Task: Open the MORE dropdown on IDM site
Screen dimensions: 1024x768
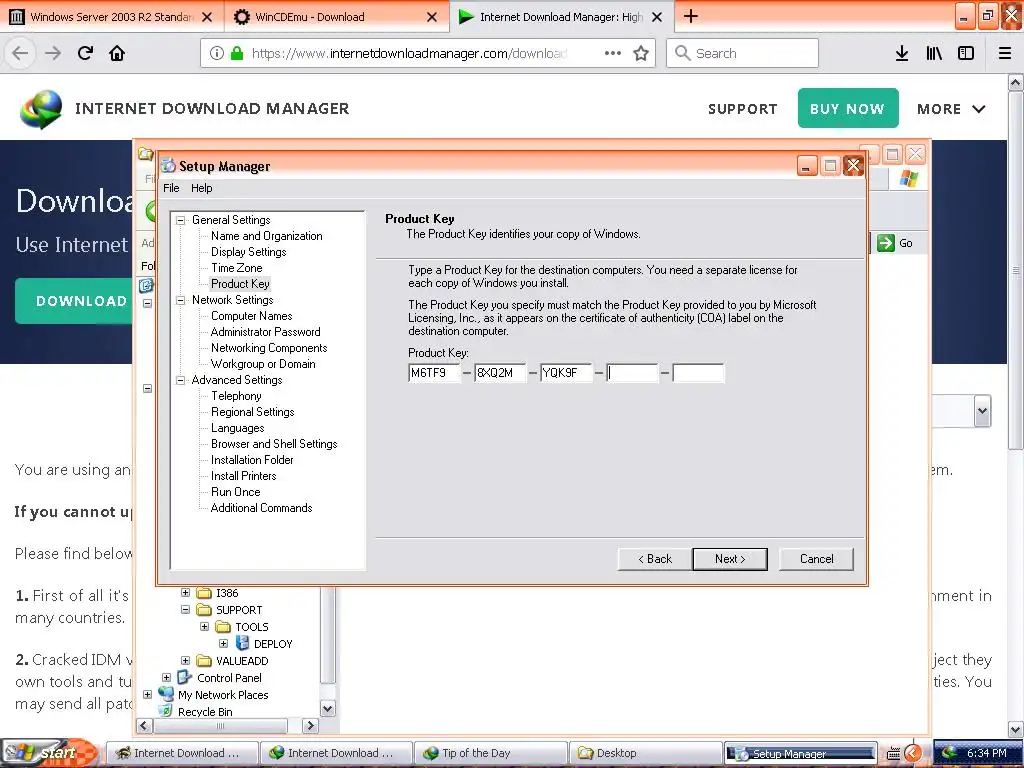Action: coord(951,109)
